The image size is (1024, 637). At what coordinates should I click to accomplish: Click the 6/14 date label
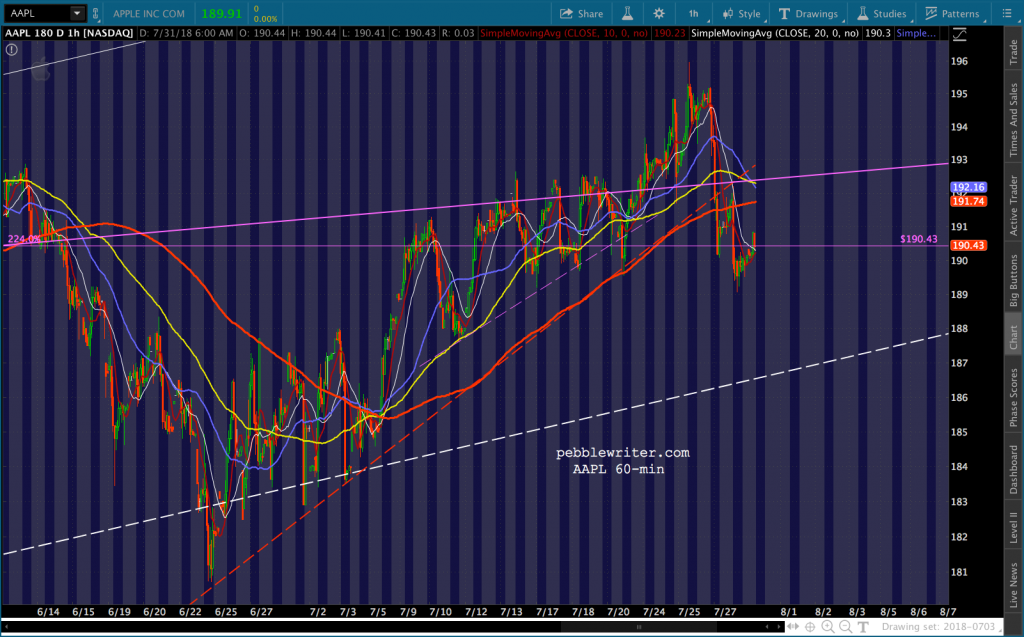pos(48,612)
